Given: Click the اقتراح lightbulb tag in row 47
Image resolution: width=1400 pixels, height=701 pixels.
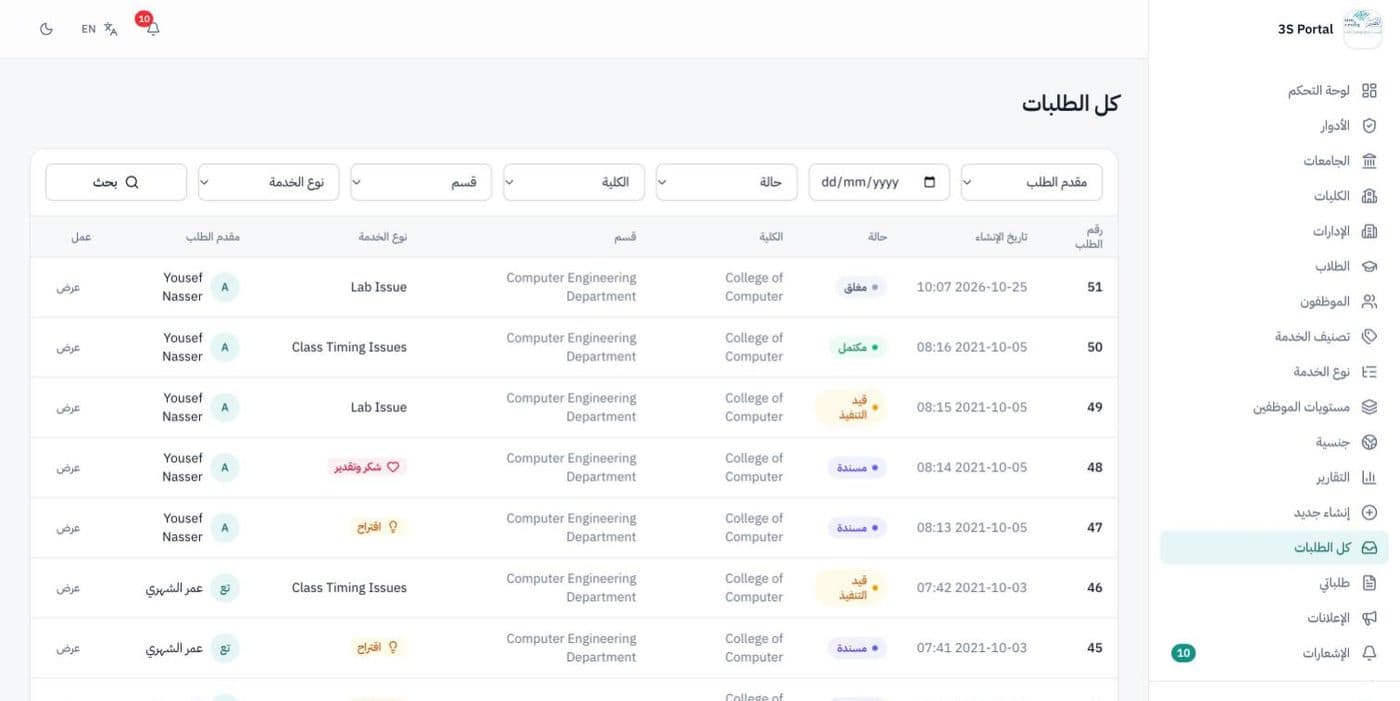Looking at the screenshot, I should (x=378, y=527).
